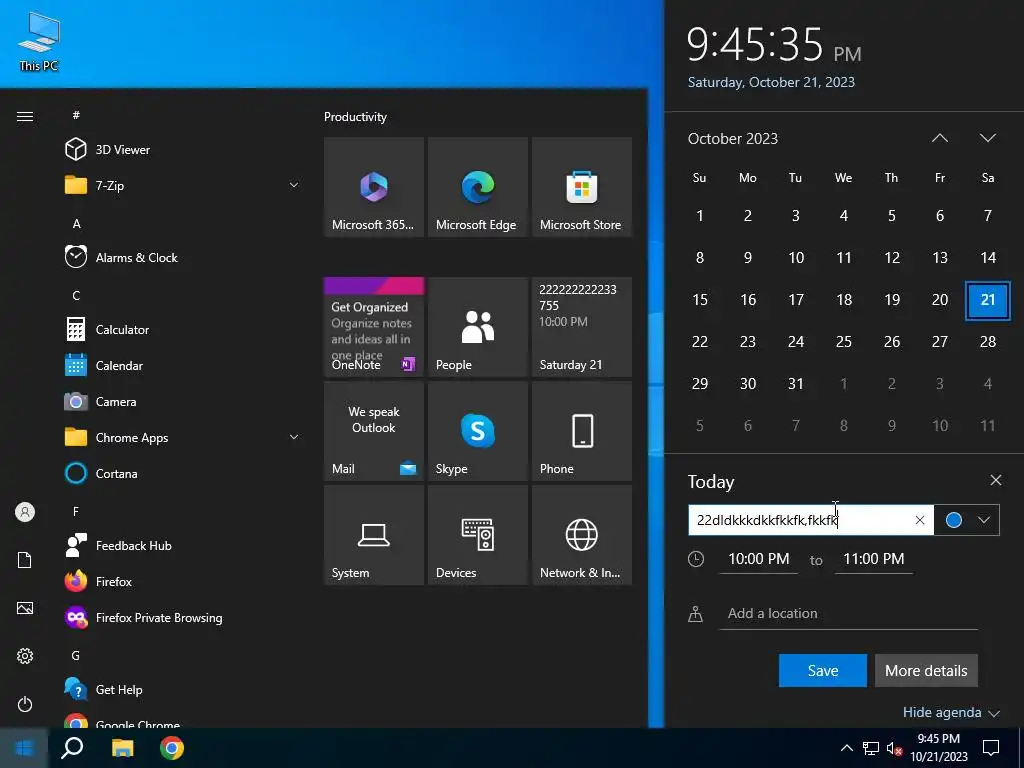Click Save to store the event
Screen dimensions: 1024x768
[x=823, y=671]
